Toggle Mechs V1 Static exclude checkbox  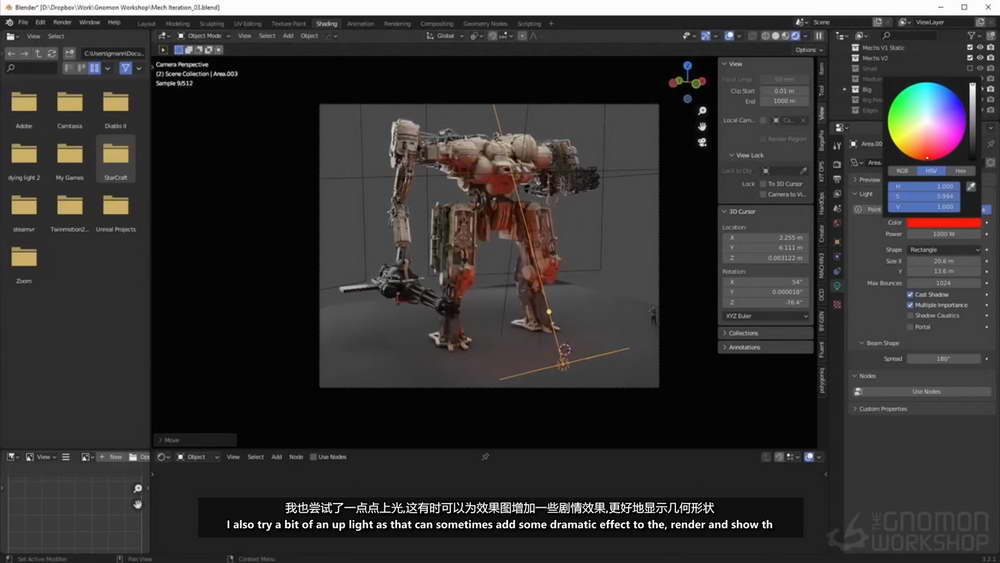click(970, 47)
